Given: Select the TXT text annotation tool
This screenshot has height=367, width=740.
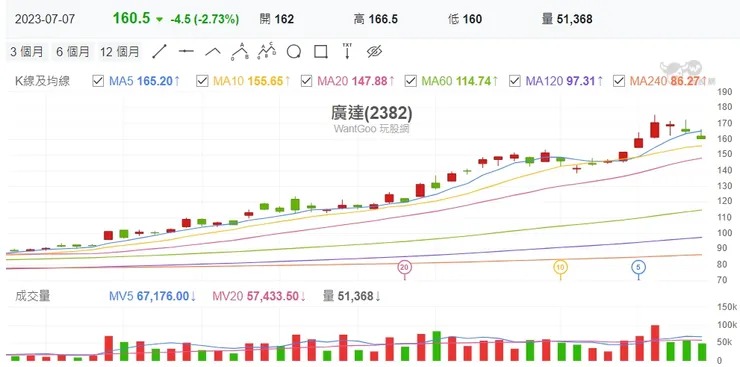Looking at the screenshot, I should click(x=347, y=51).
